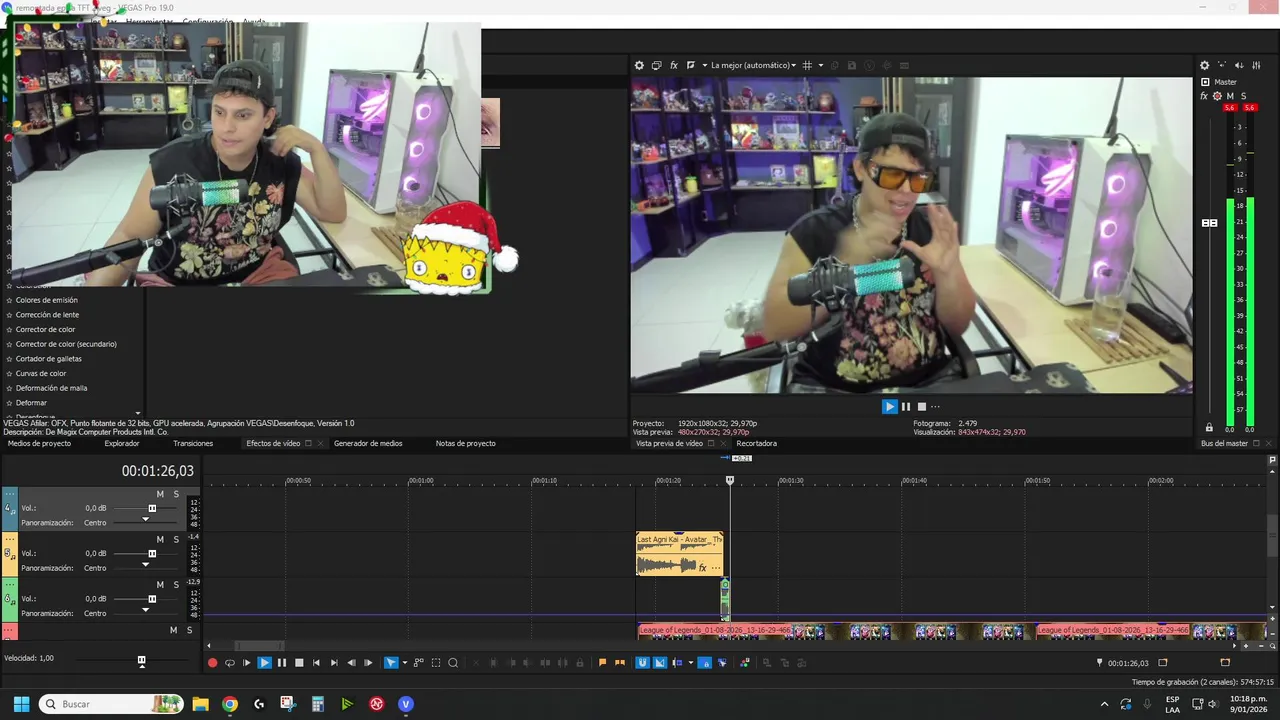Stop video in the preview window
This screenshot has width=1280, height=720.
(x=922, y=406)
